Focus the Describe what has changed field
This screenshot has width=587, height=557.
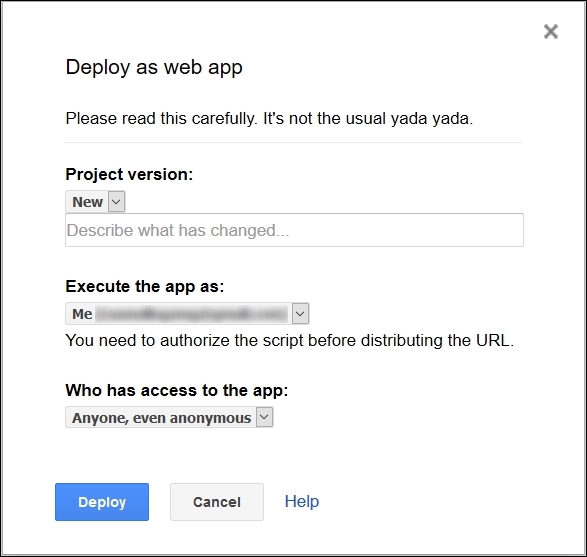(294, 230)
